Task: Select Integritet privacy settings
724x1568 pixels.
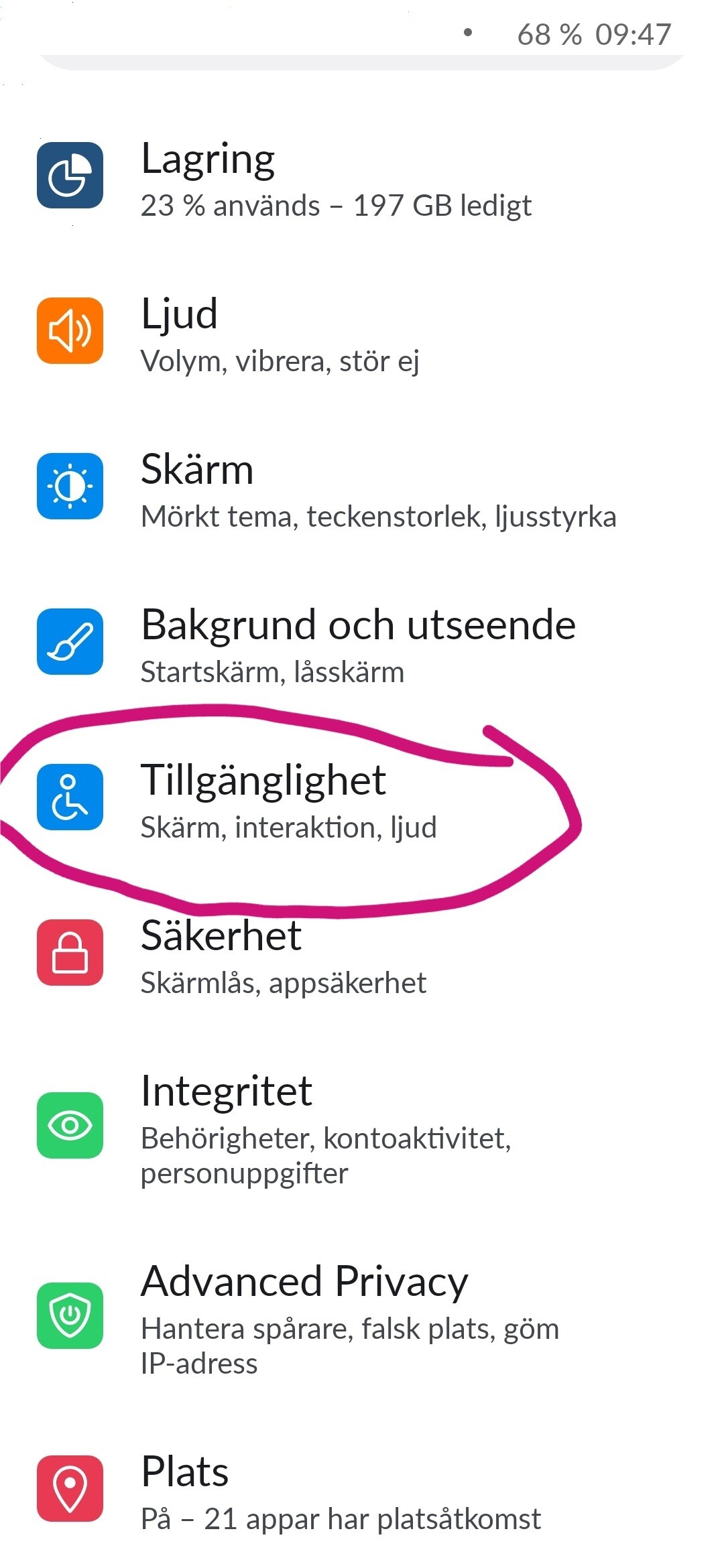Action: pyautogui.click(x=362, y=1128)
